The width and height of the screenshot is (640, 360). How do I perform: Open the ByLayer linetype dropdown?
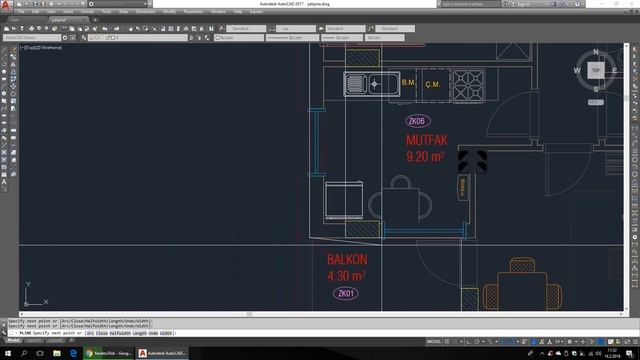pyautogui.click(x=292, y=38)
